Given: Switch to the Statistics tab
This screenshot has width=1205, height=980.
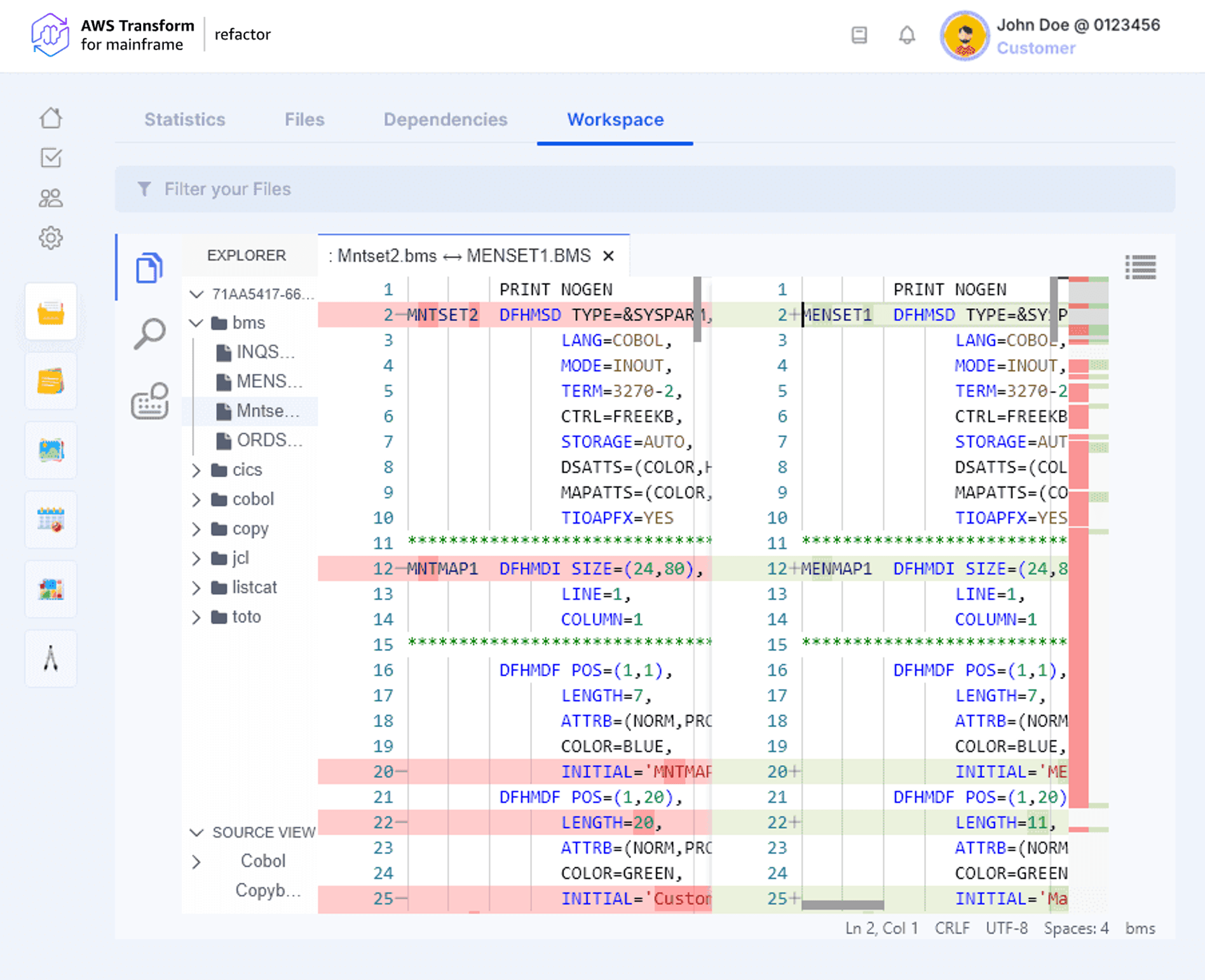Looking at the screenshot, I should [184, 119].
